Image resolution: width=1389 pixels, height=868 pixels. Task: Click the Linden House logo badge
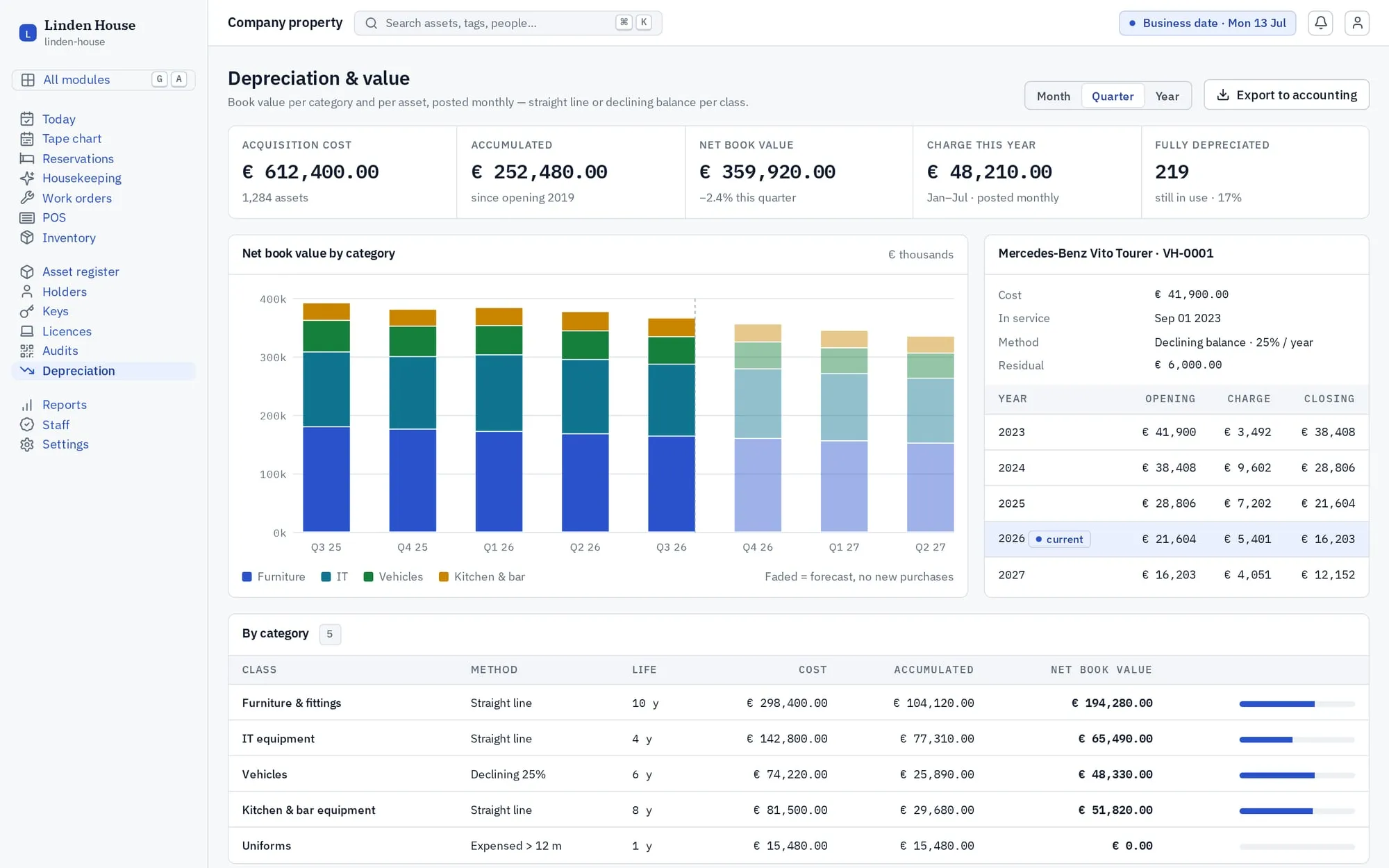[28, 33]
